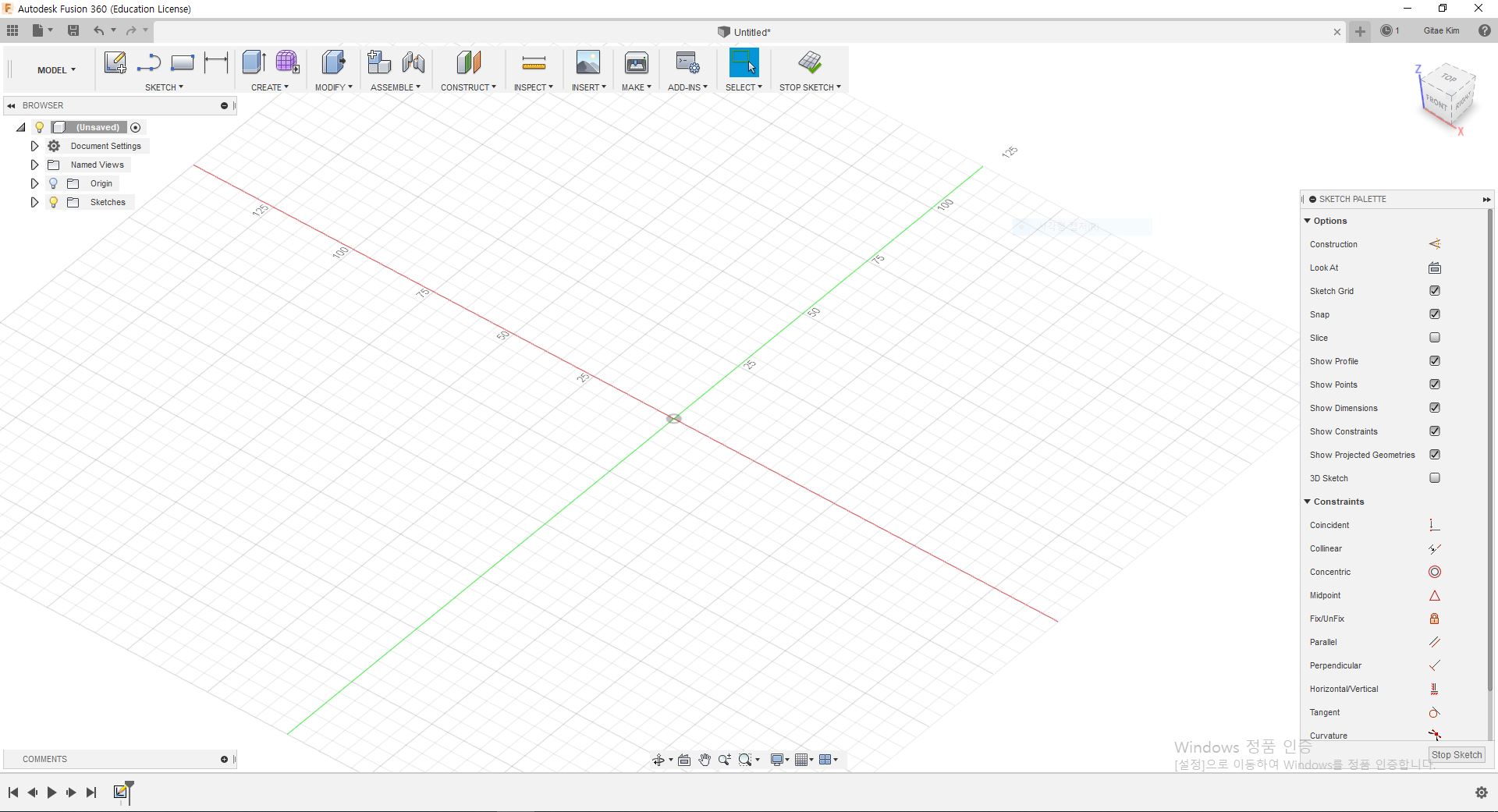The height and width of the screenshot is (812, 1498).
Task: Click the Look At icon in Sketch Palette
Action: point(1434,268)
